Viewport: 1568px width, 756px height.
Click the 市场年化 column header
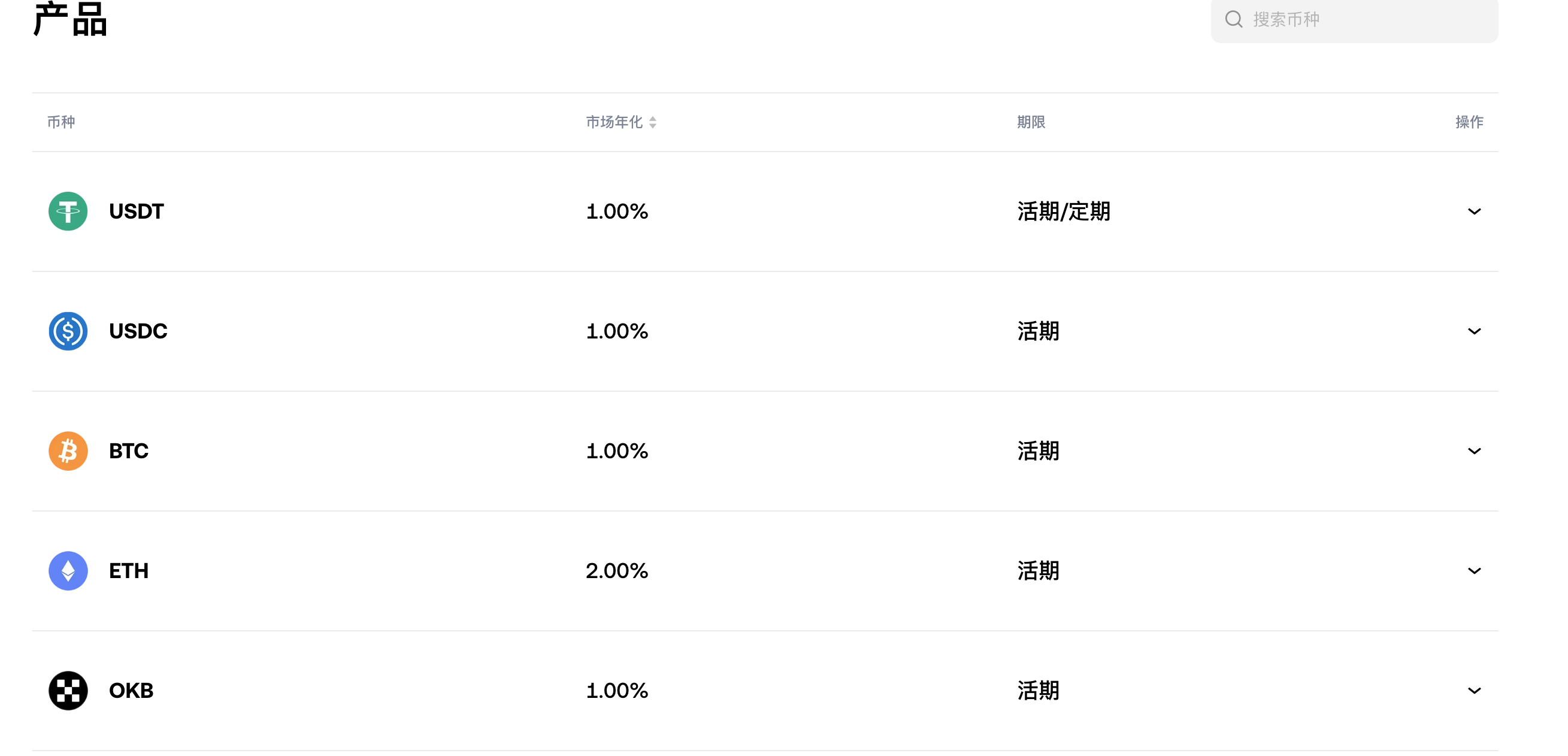[x=613, y=122]
